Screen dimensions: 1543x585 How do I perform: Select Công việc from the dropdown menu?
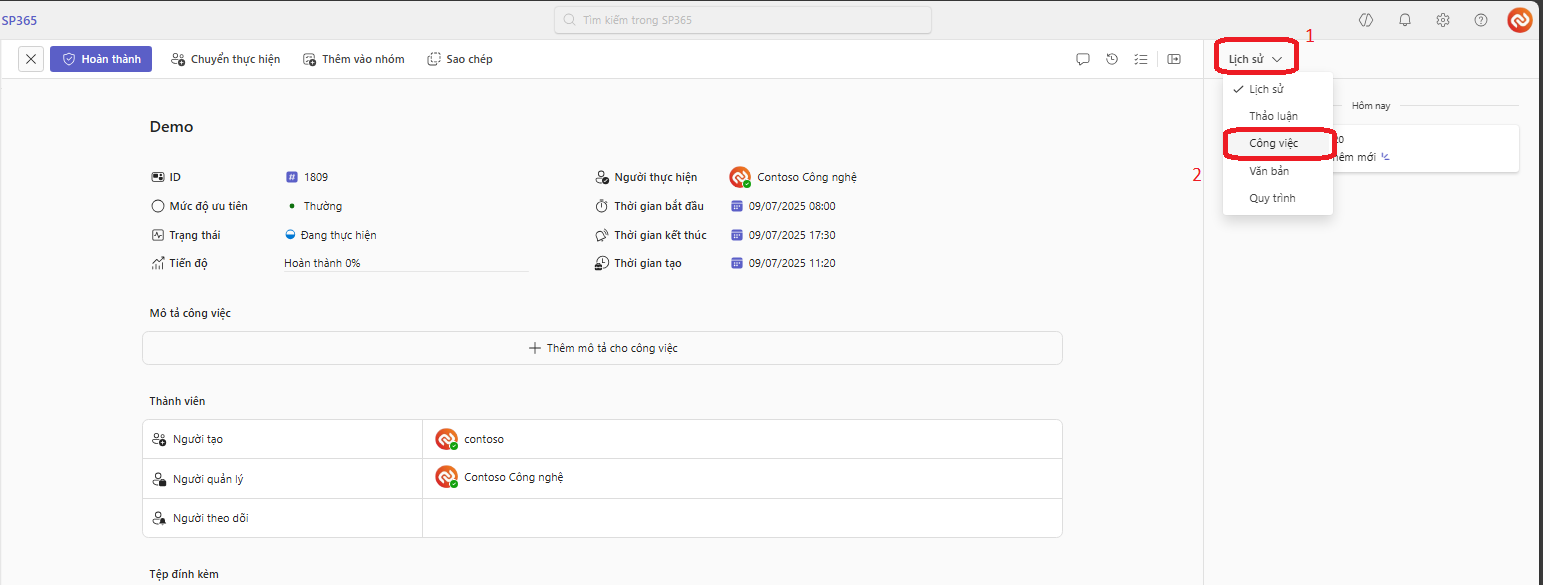(1273, 143)
